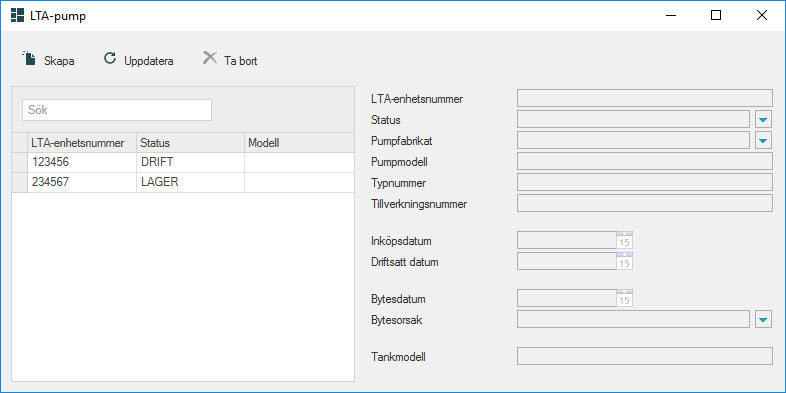This screenshot has height=393, width=786.
Task: Select the row with unit 123456
Action: 183,162
